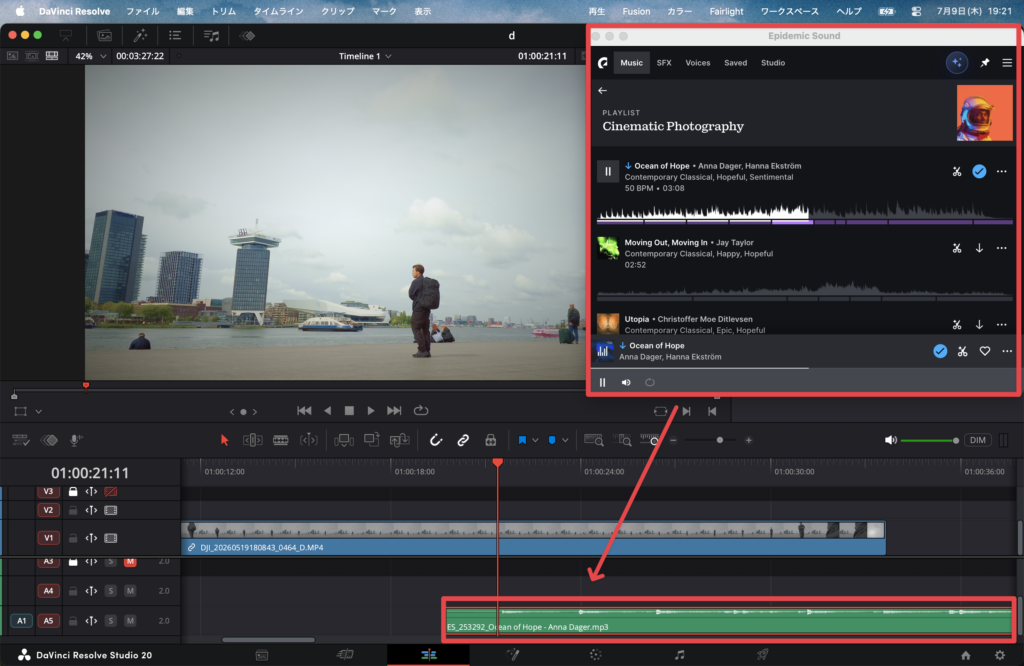This screenshot has height=666, width=1024.
Task: Open viewer zoom 42% dropdown
Action: pos(90,56)
